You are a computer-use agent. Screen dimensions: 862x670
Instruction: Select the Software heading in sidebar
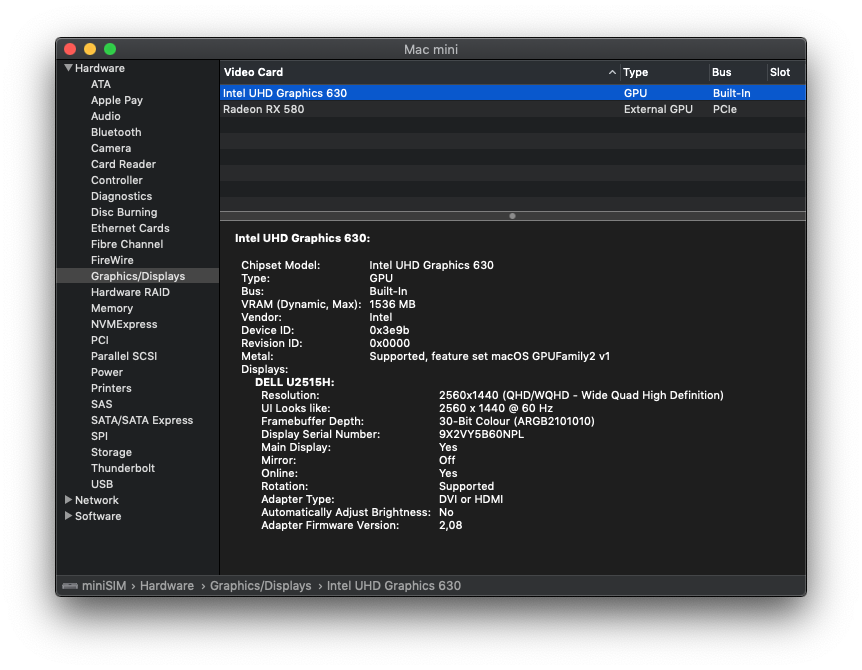coord(98,516)
